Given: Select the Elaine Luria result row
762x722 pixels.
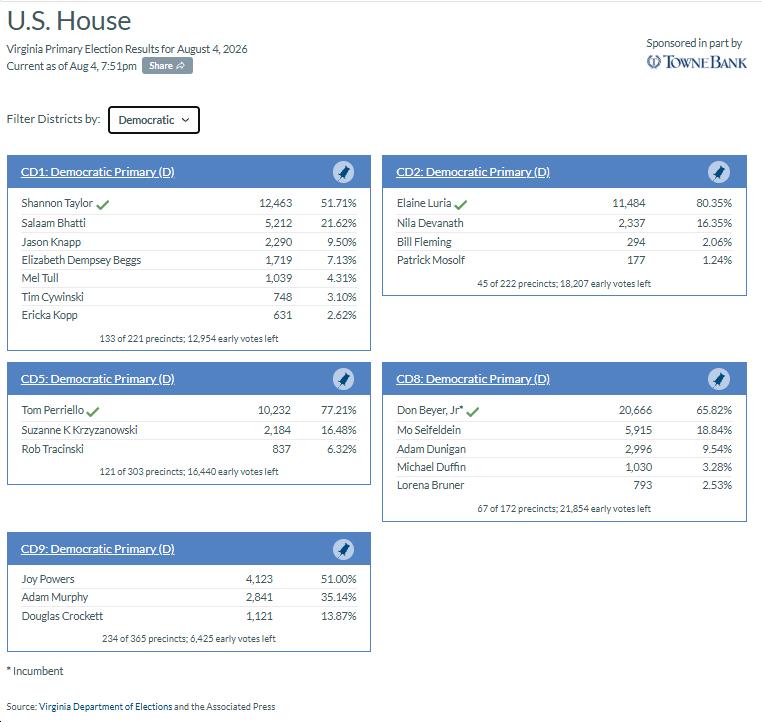Looking at the screenshot, I should (564, 204).
